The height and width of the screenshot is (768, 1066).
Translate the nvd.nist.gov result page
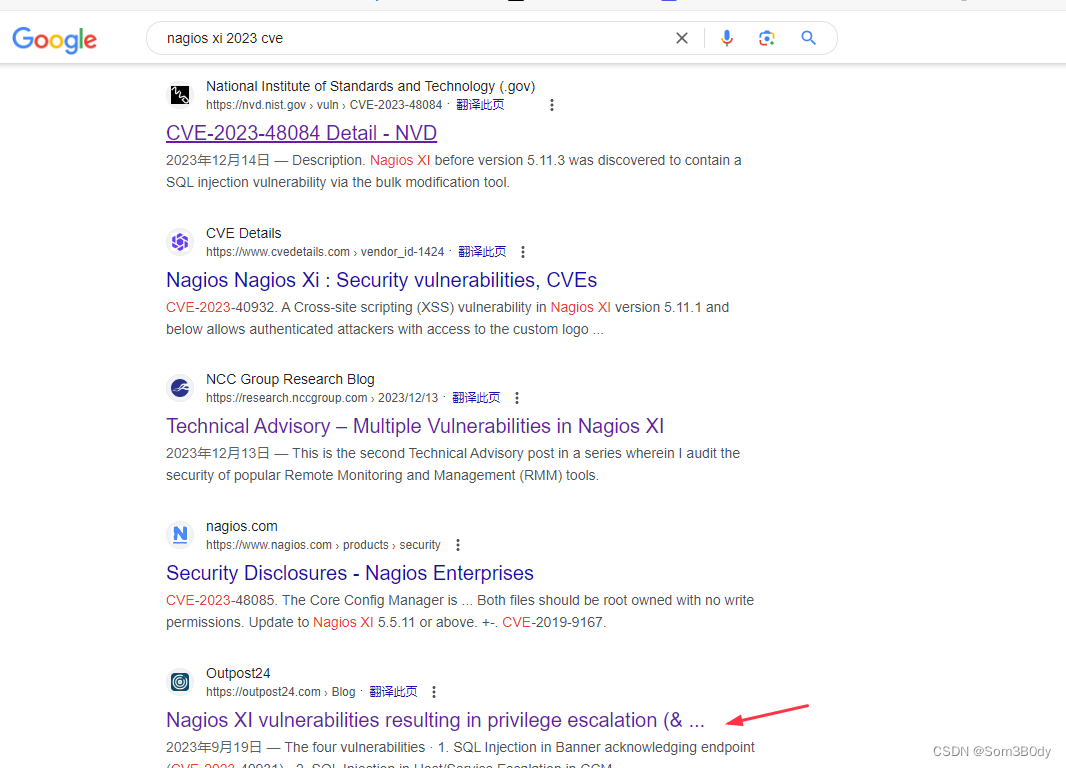click(480, 105)
